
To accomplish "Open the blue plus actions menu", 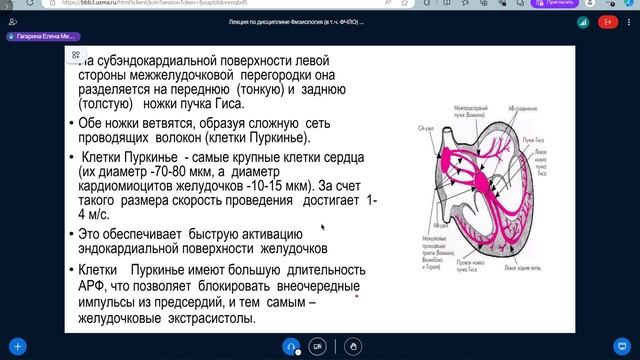I will tap(18, 347).
